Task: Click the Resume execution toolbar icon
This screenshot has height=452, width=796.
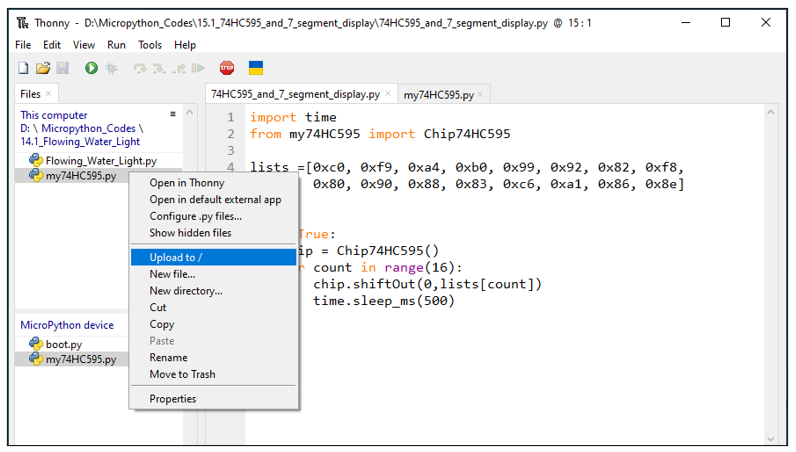Action: pos(198,68)
